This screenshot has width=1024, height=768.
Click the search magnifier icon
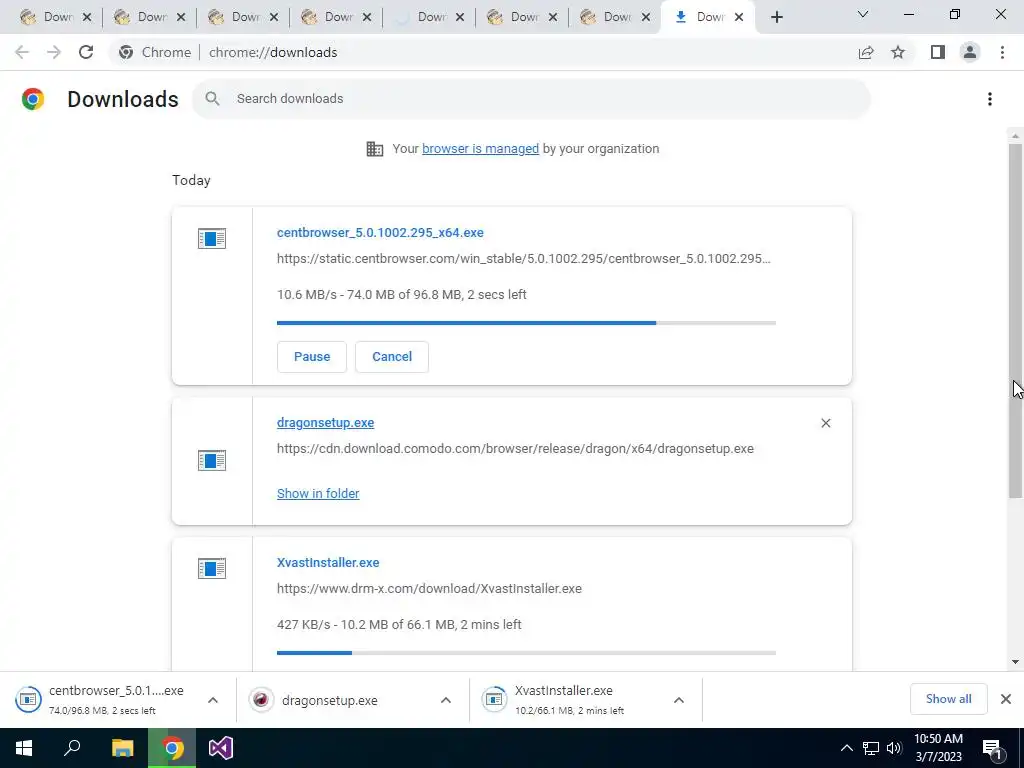click(x=212, y=99)
